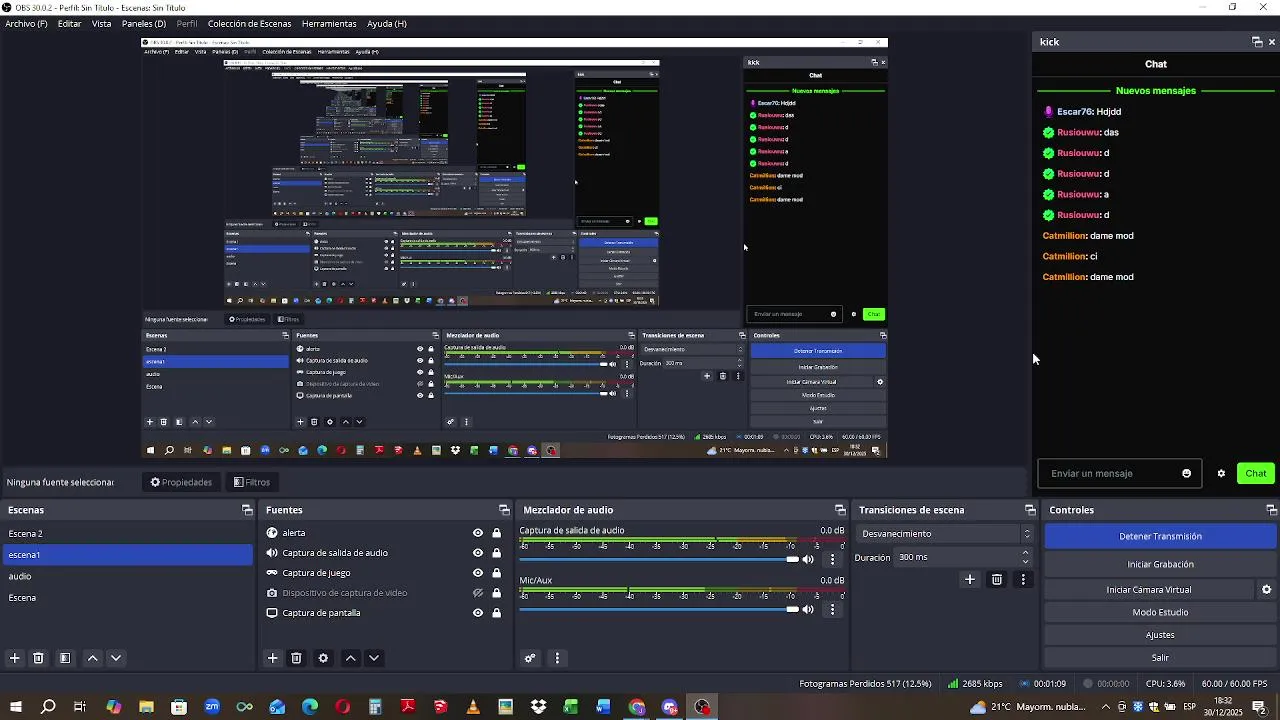Adjust Captura de salida de audio volume slider
This screenshot has height=720, width=1280.
point(660,559)
